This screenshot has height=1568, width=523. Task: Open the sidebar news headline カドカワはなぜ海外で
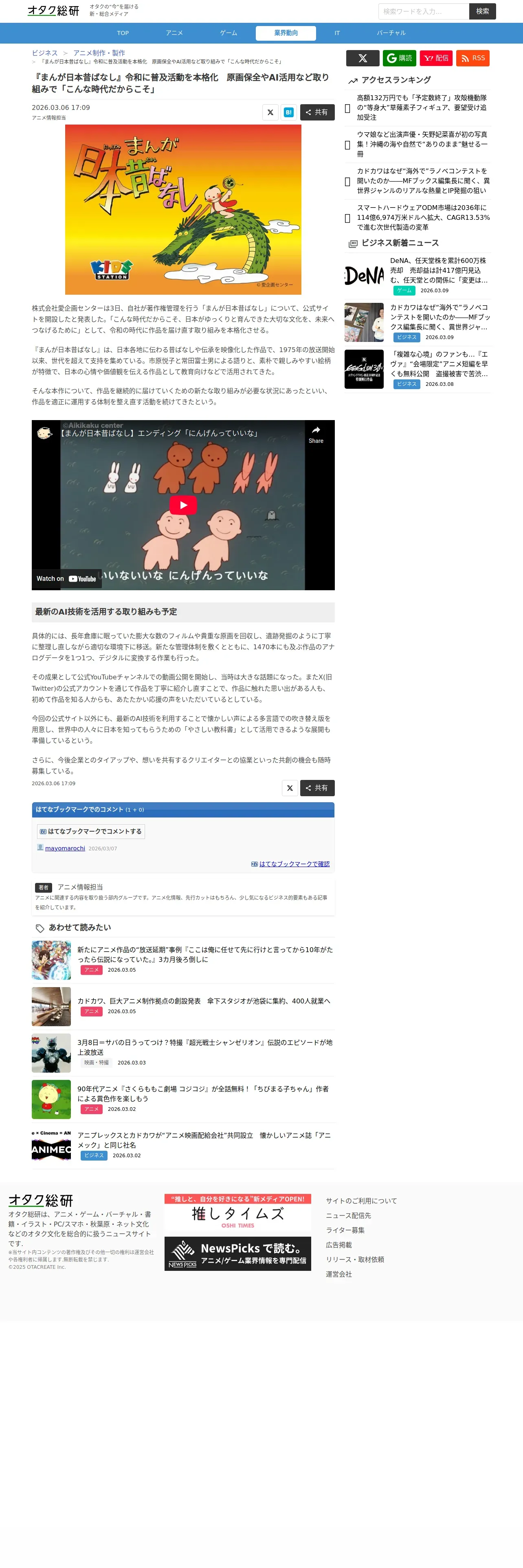440,317
